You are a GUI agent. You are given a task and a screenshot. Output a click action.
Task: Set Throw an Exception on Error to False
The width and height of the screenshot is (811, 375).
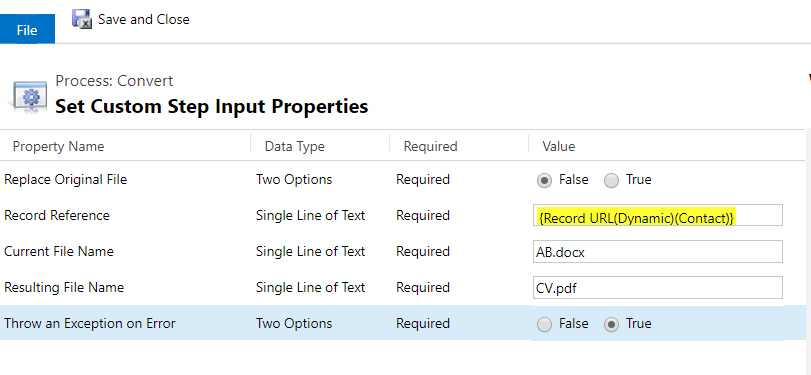[x=544, y=325]
